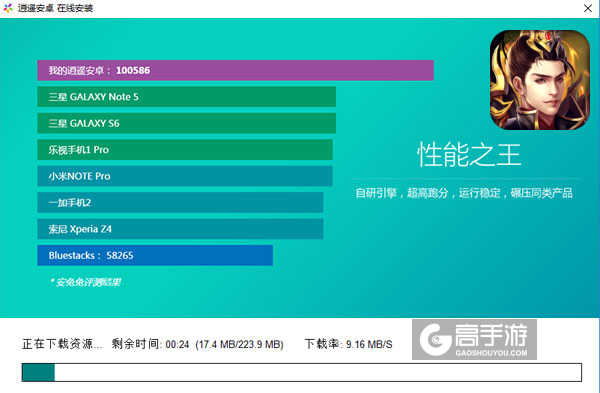Click the 性能之王 heading

pyautogui.click(x=469, y=155)
